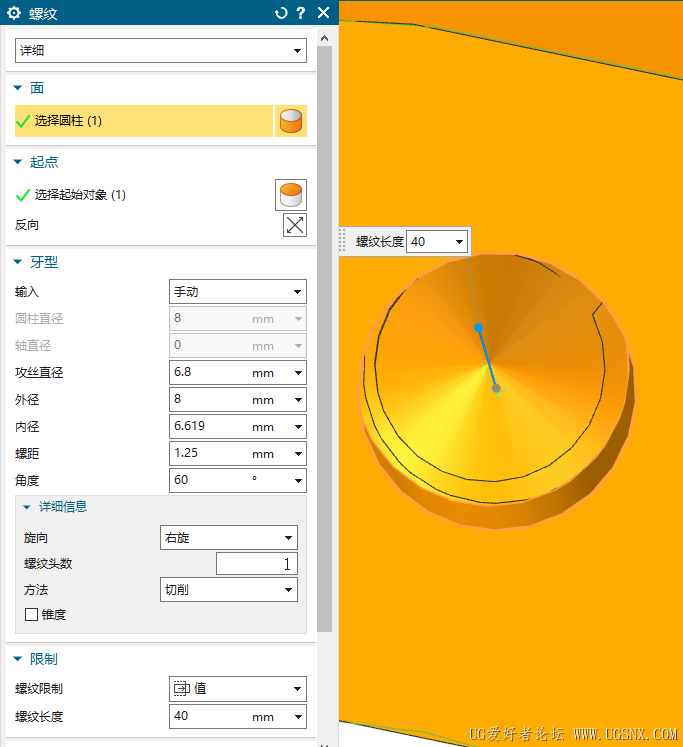Click the scrollbar up arrow

[x=325, y=38]
